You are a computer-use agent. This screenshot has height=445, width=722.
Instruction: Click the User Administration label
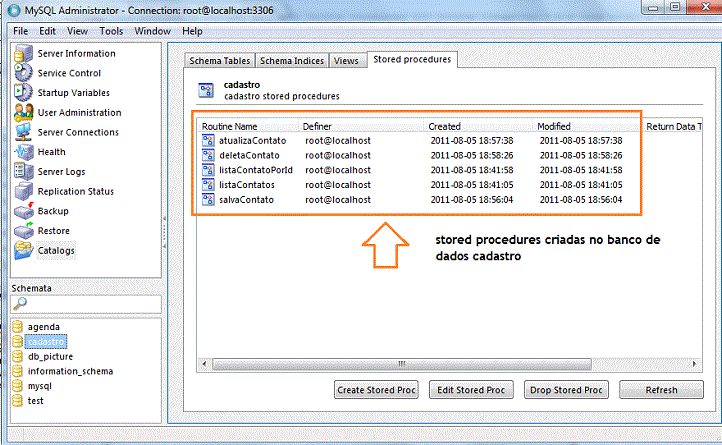coord(79,112)
